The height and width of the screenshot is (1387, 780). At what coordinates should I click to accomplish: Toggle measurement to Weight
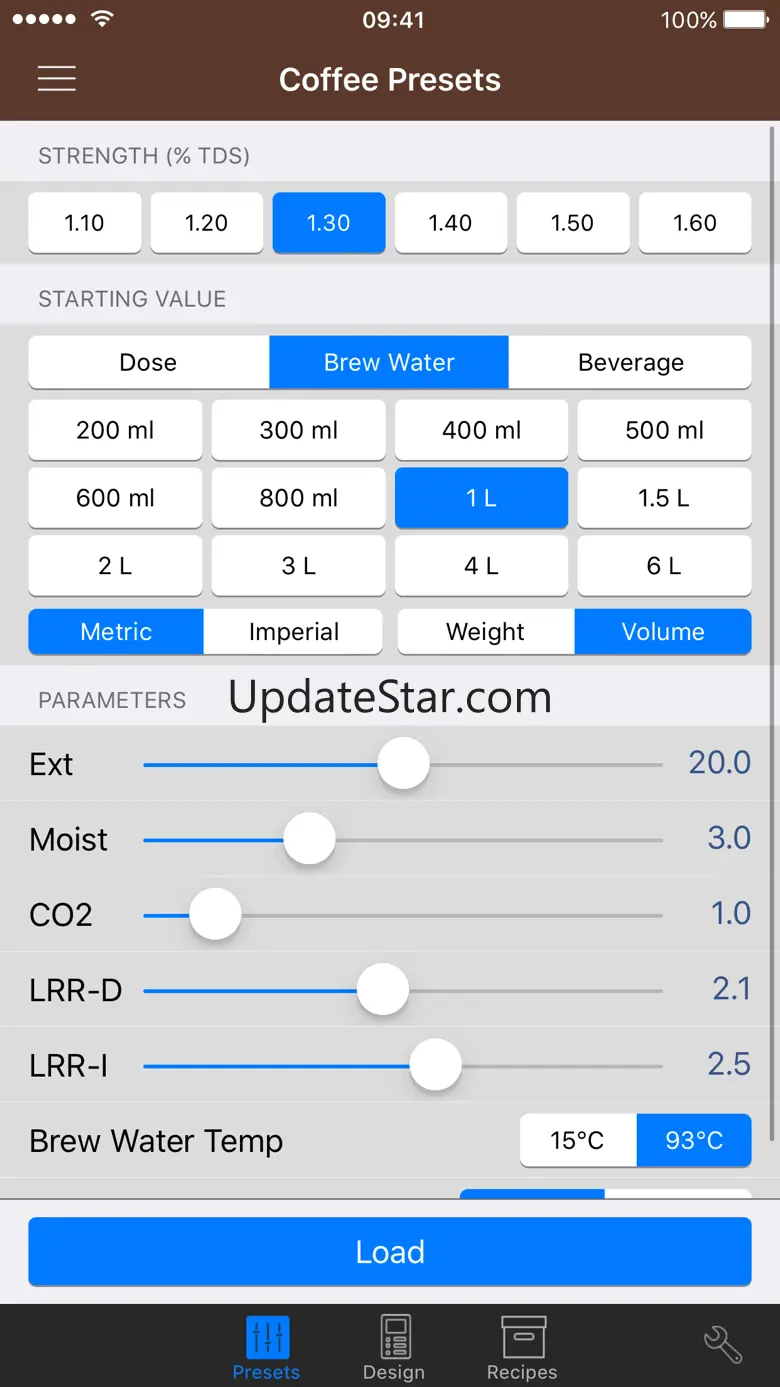[x=485, y=632]
